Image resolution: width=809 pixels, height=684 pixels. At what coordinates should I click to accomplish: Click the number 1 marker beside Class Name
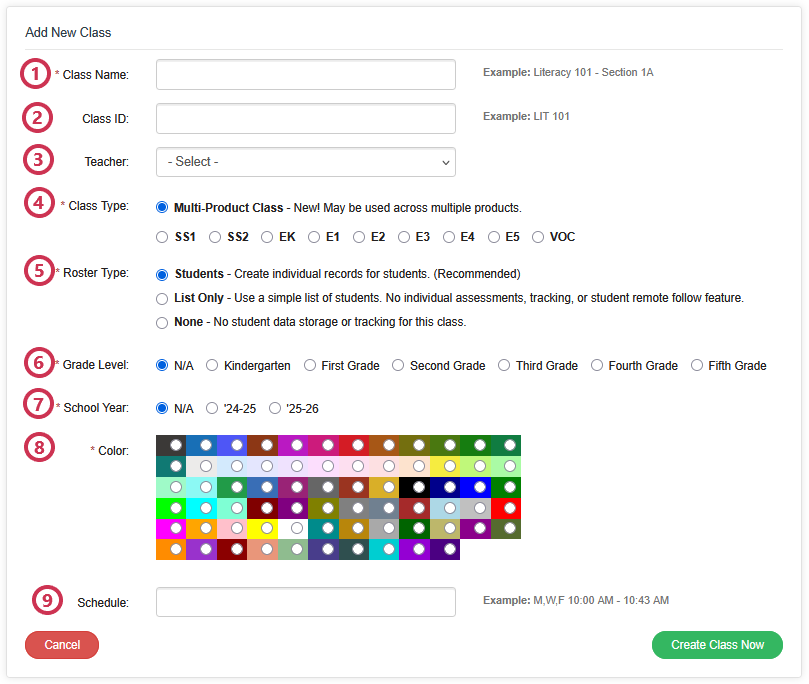(x=37, y=74)
